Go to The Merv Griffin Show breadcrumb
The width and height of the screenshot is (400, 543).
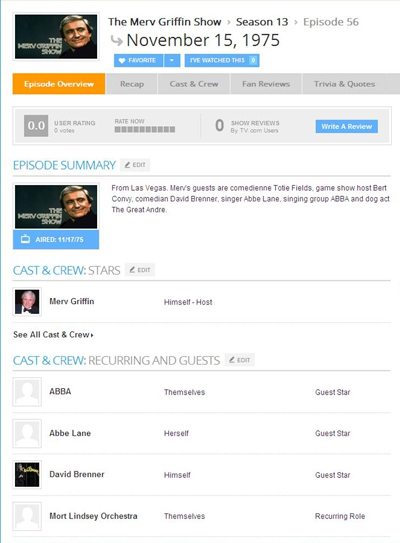click(x=165, y=22)
